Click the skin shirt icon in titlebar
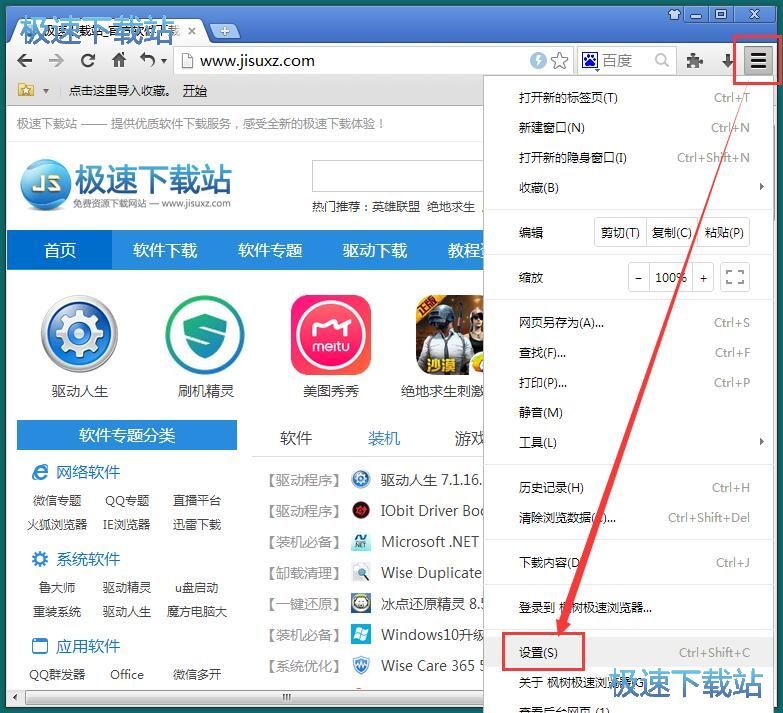 pos(674,14)
